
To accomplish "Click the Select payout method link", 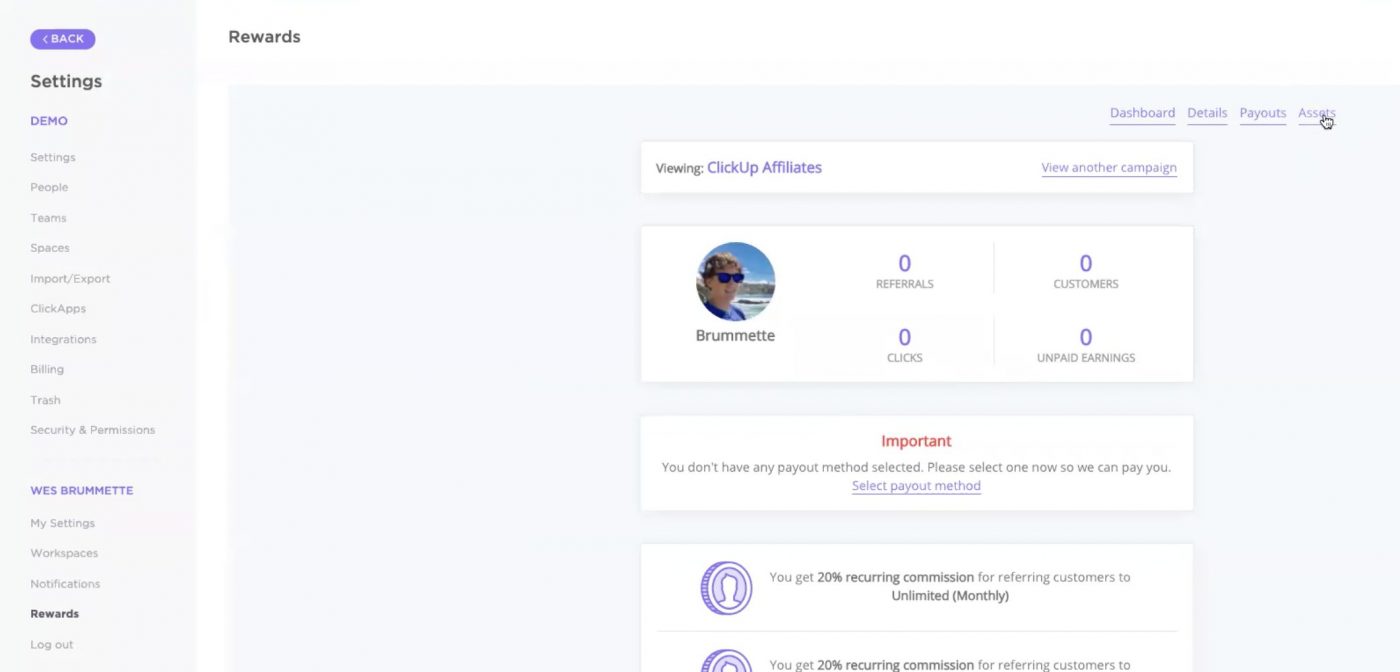I will (916, 486).
